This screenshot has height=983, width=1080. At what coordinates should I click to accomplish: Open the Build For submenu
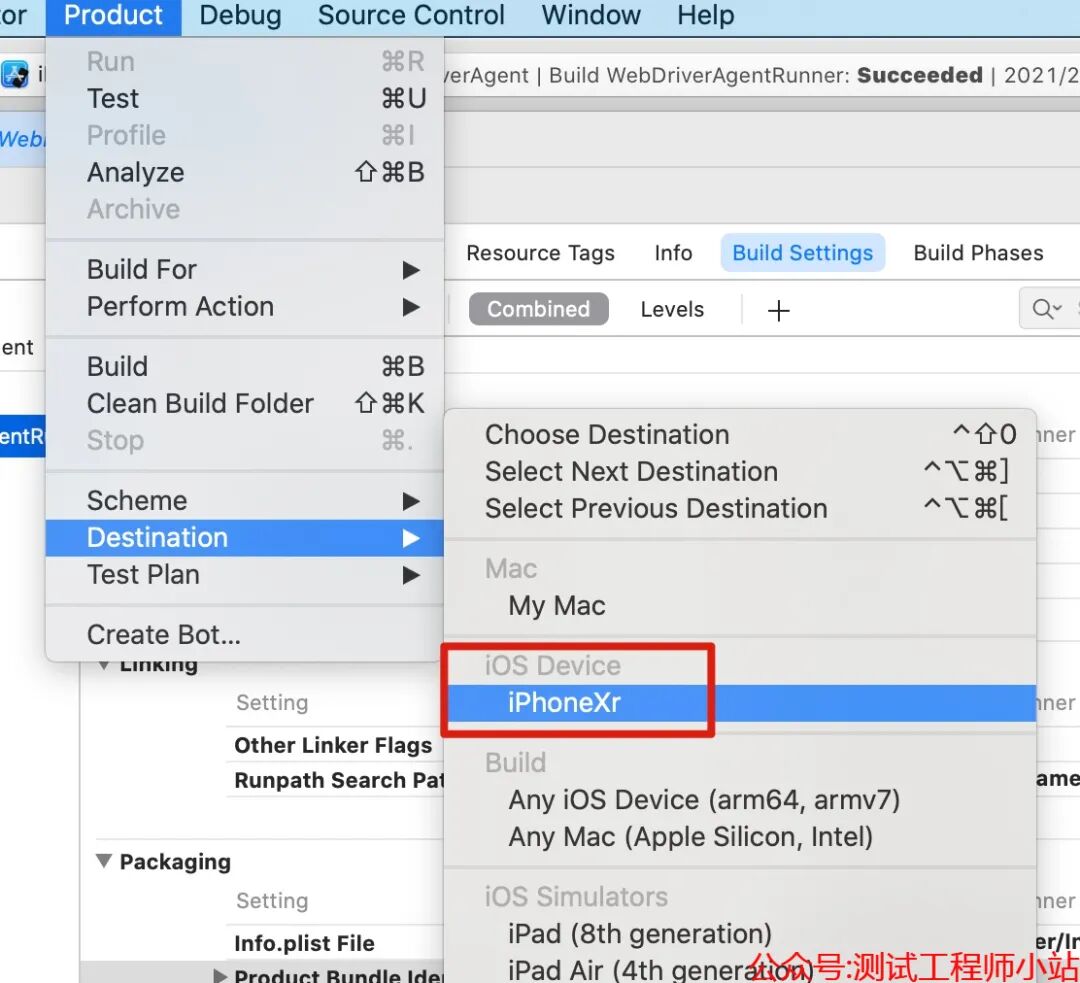pyautogui.click(x=245, y=269)
